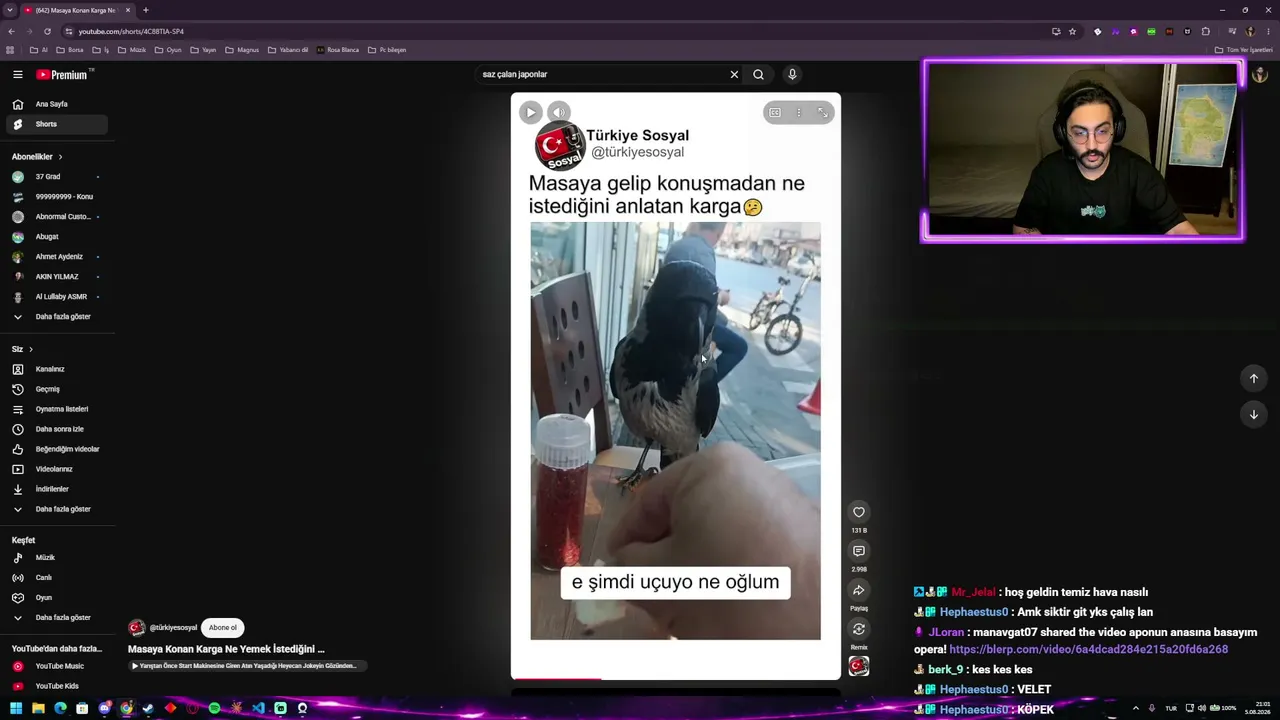Screen dimensions: 1280x720
Task: Open a new browser tab
Action: pyautogui.click(x=145, y=10)
